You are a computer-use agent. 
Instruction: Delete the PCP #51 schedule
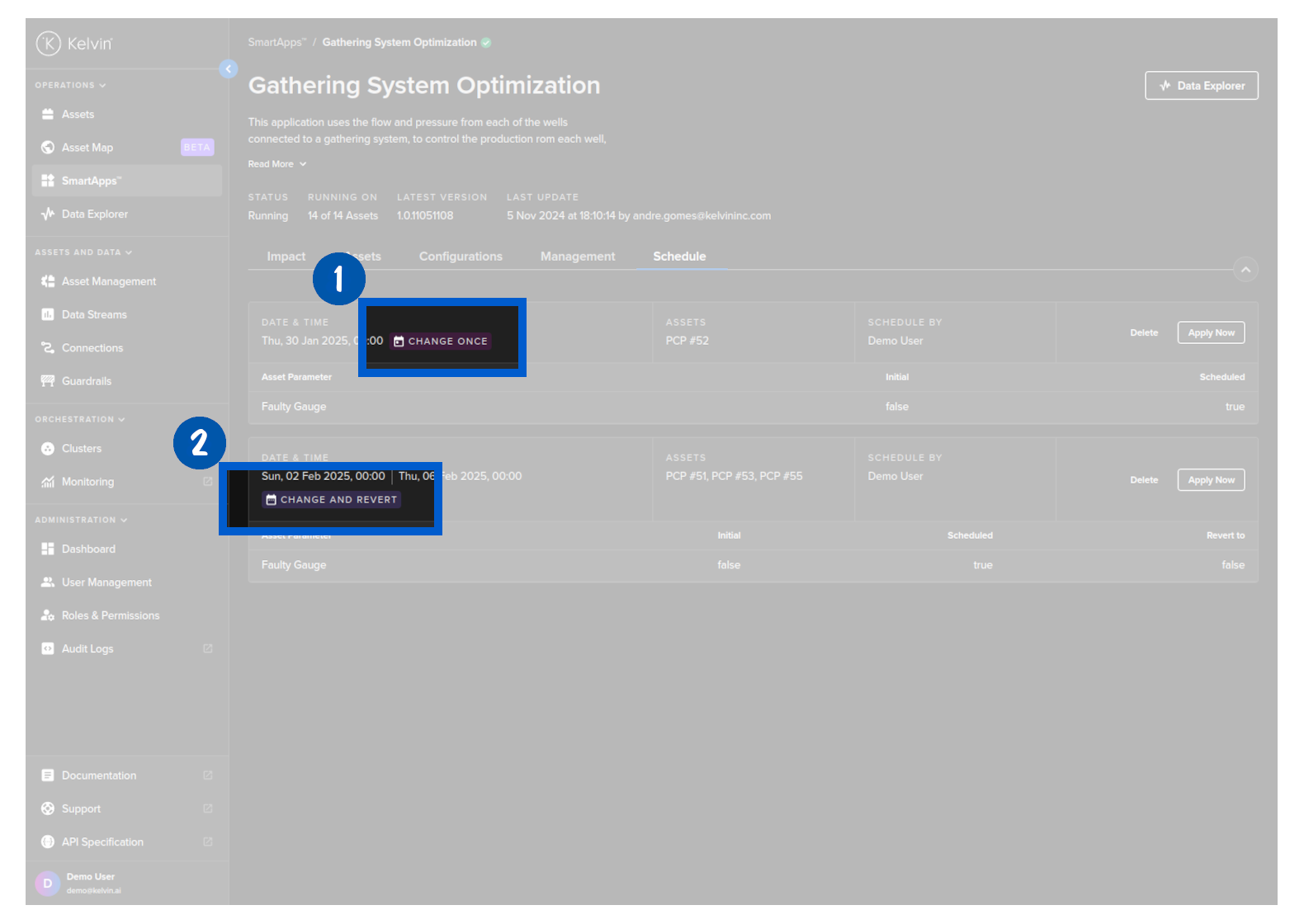point(1144,480)
